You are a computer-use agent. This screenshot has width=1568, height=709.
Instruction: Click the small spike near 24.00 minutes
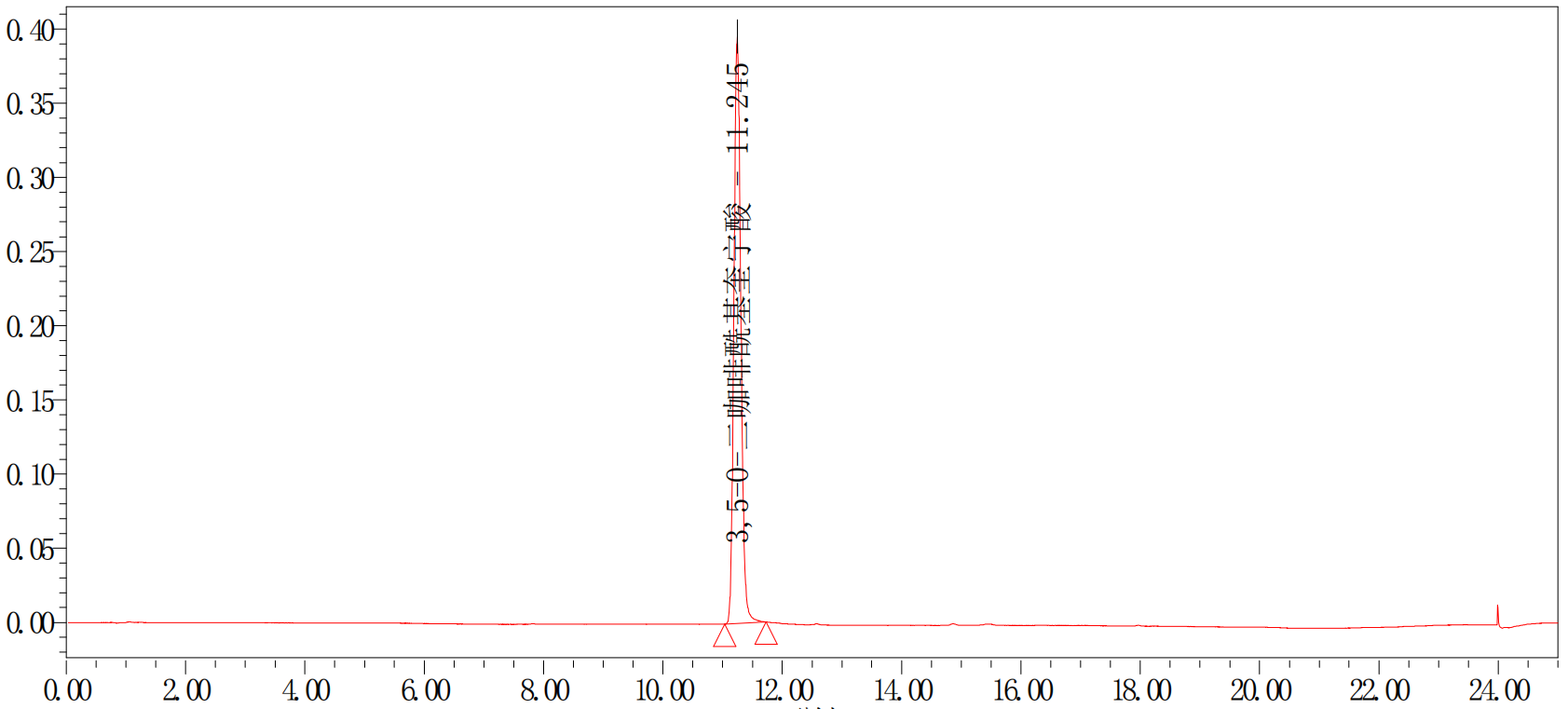tap(1497, 615)
